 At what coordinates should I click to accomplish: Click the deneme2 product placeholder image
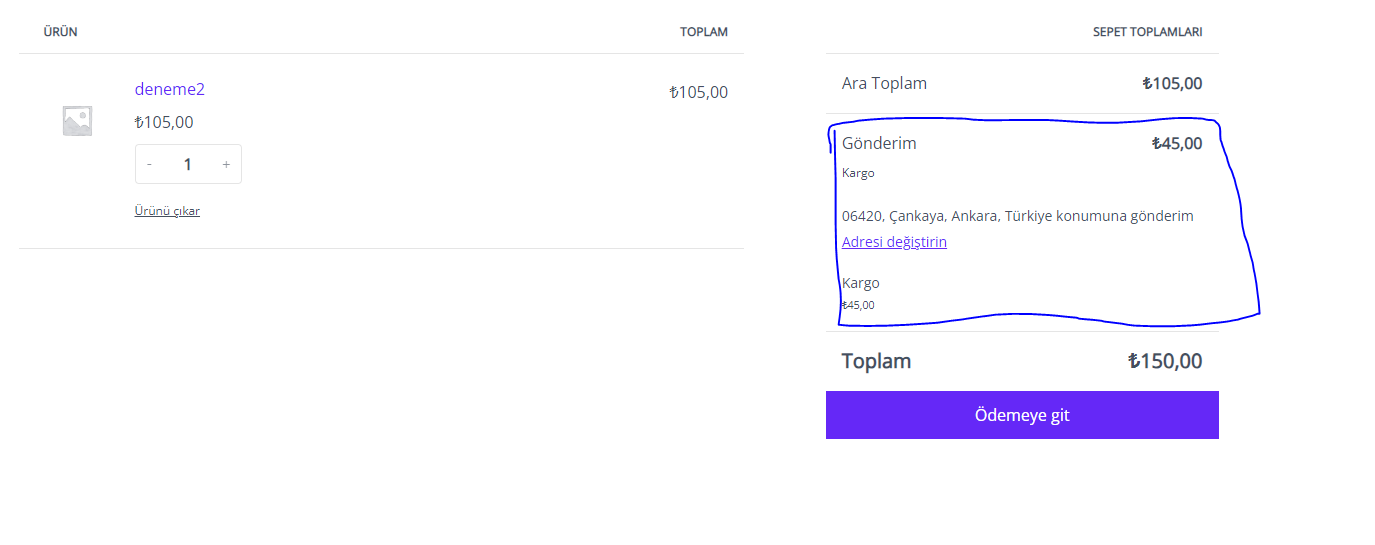pos(77,121)
